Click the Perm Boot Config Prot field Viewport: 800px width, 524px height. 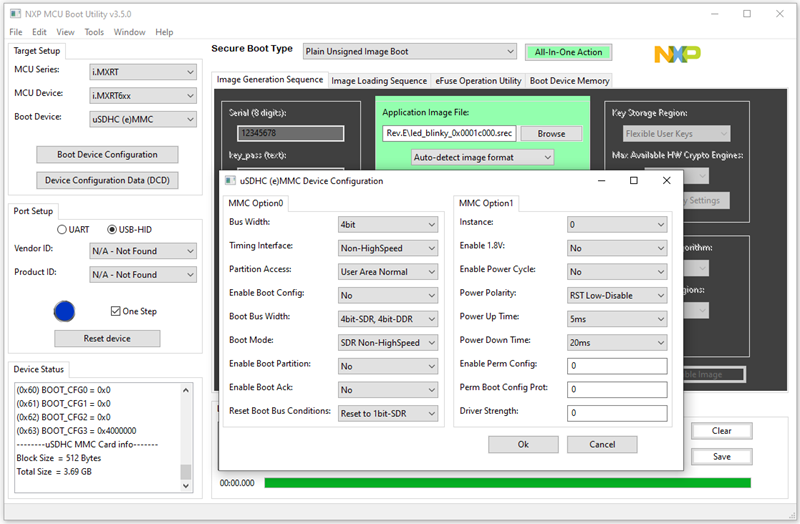(617, 389)
